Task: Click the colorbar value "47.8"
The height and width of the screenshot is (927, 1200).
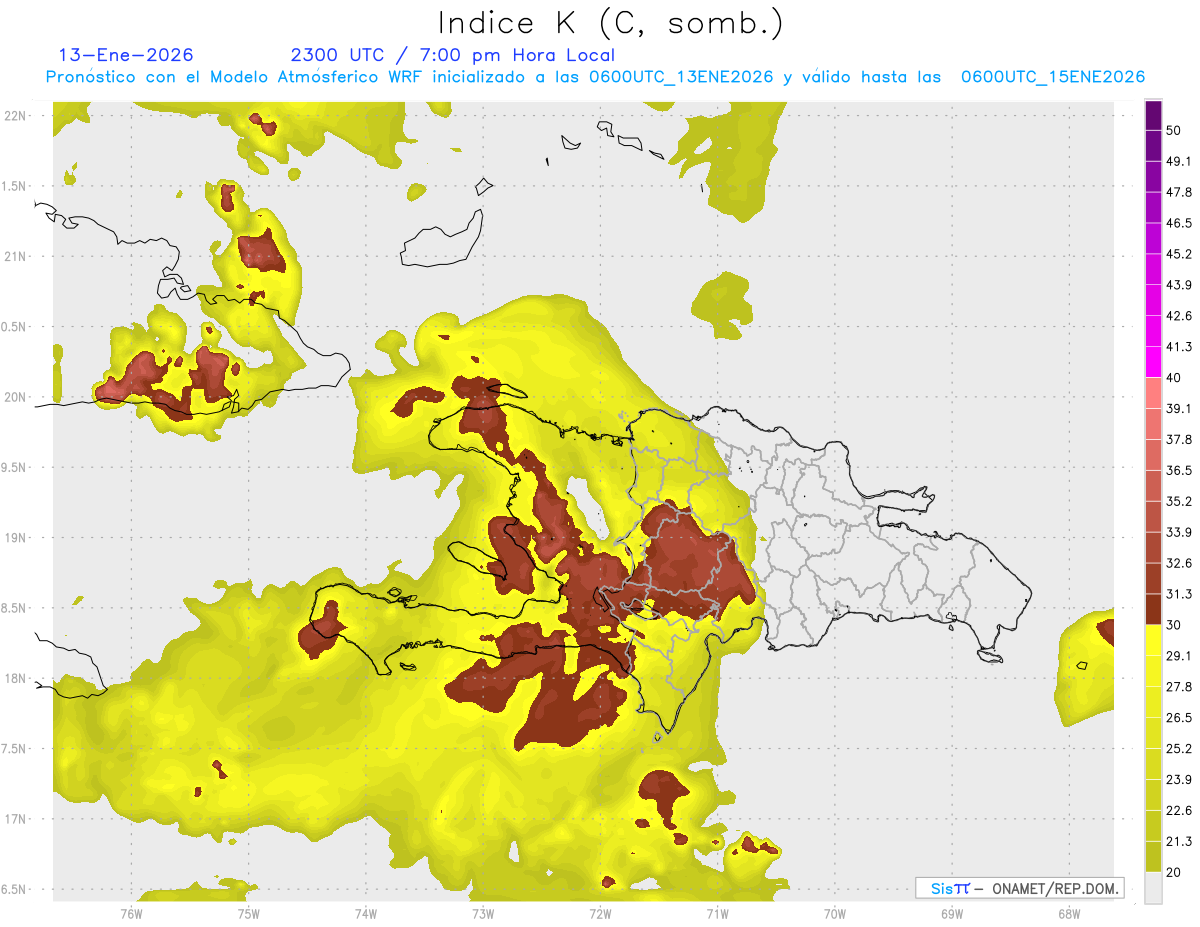Action: click(x=1179, y=192)
